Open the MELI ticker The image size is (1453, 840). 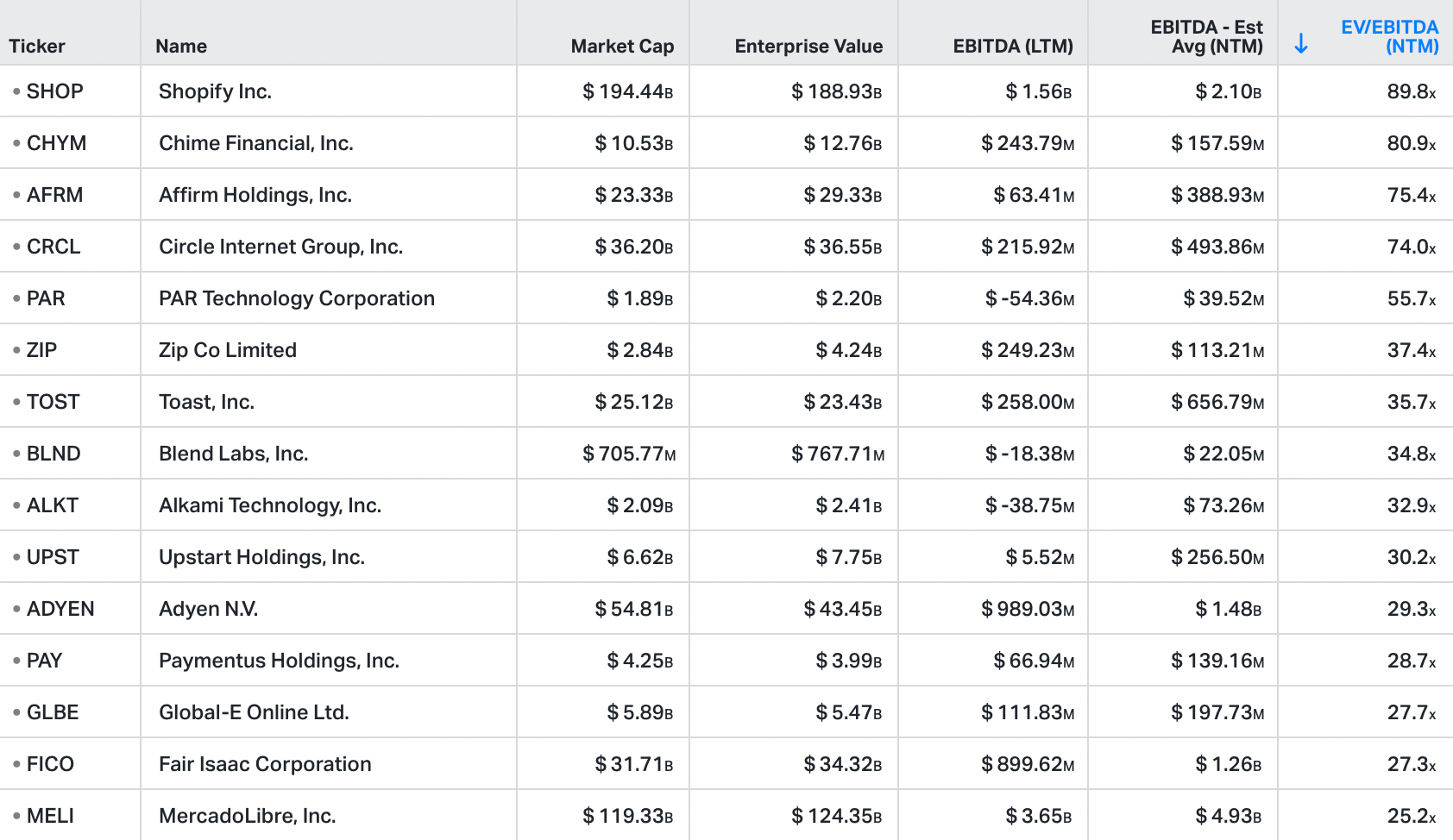coord(50,816)
